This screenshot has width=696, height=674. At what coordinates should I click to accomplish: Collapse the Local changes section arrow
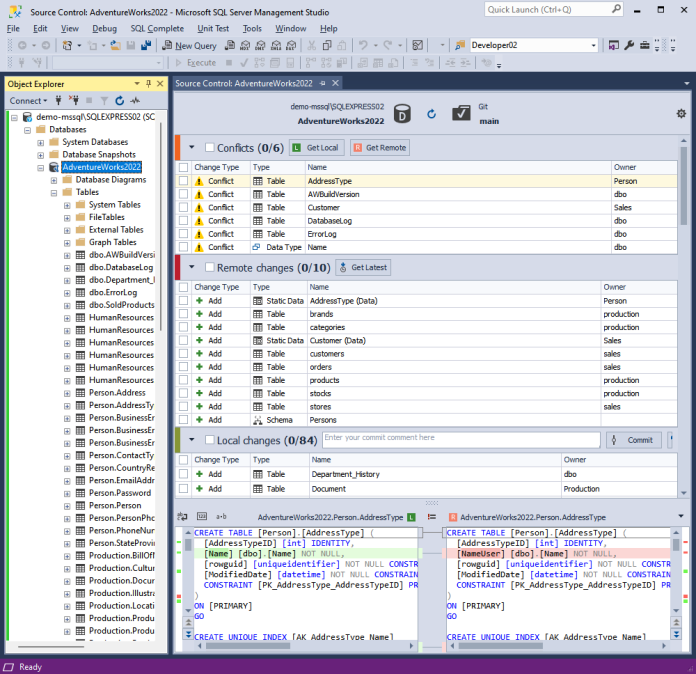[x=192, y=440]
